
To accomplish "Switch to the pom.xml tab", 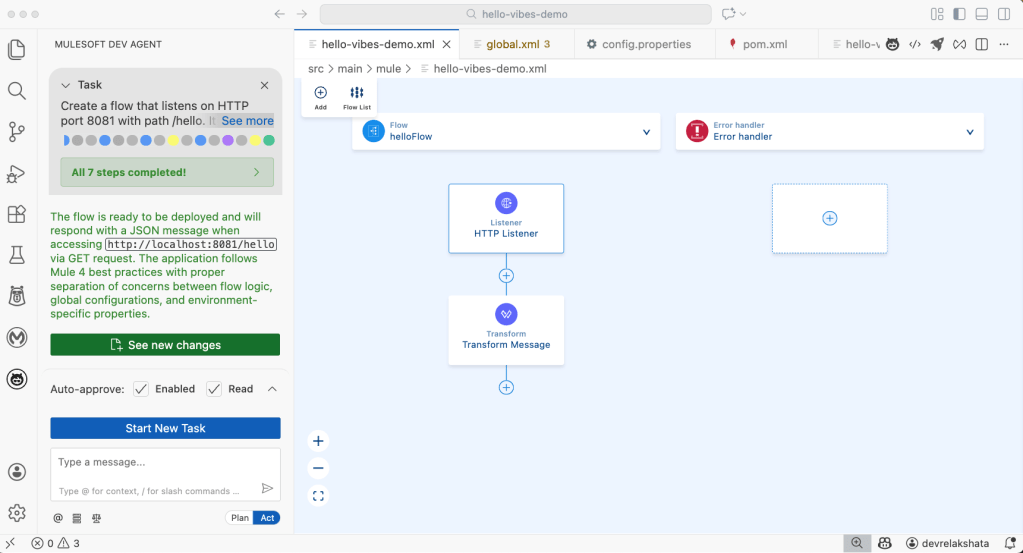I will [x=765, y=44].
